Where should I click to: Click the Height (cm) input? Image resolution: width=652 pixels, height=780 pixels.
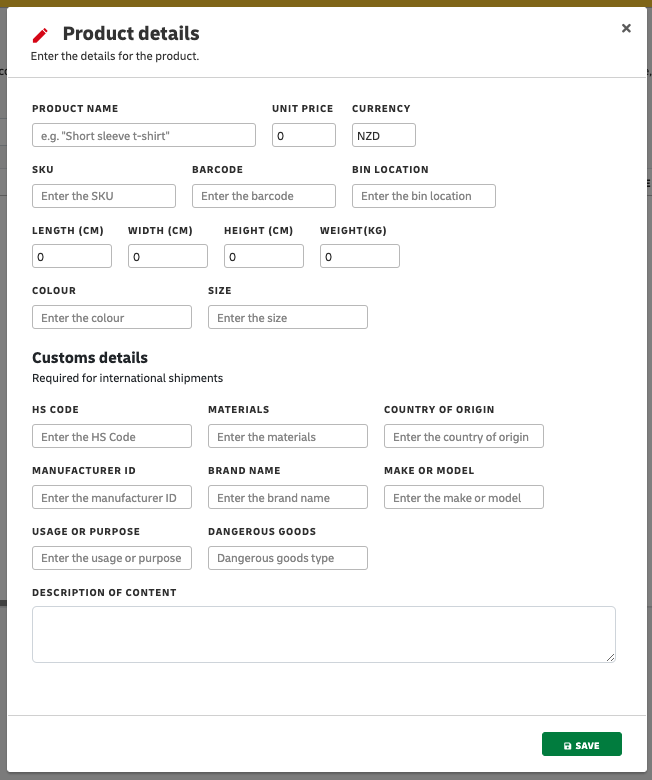(x=264, y=256)
